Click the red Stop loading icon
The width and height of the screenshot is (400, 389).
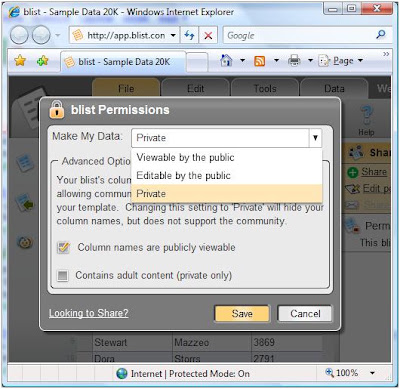208,35
